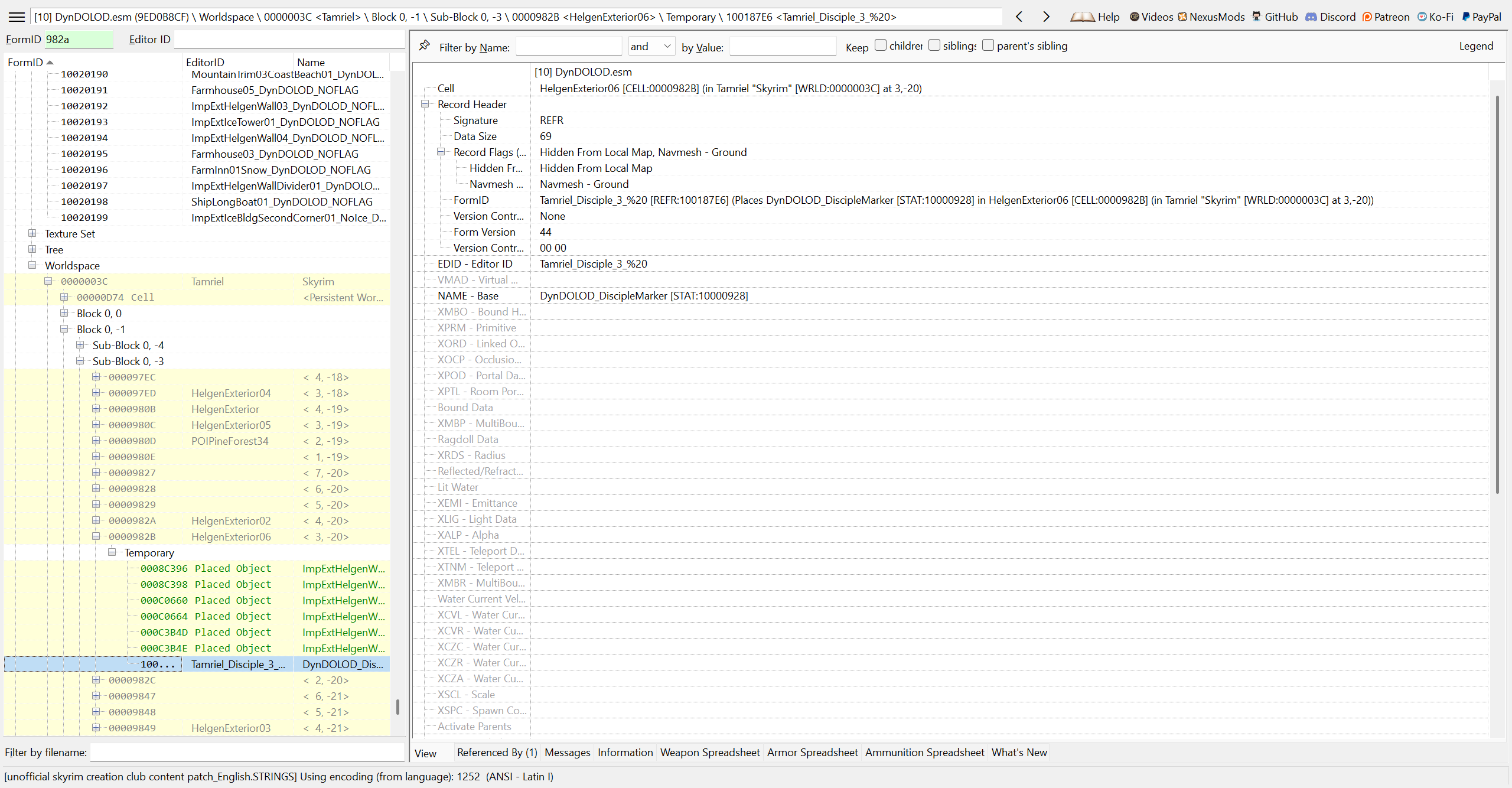Switch to the Messages tab
This screenshot has height=788, width=1512.
click(567, 752)
